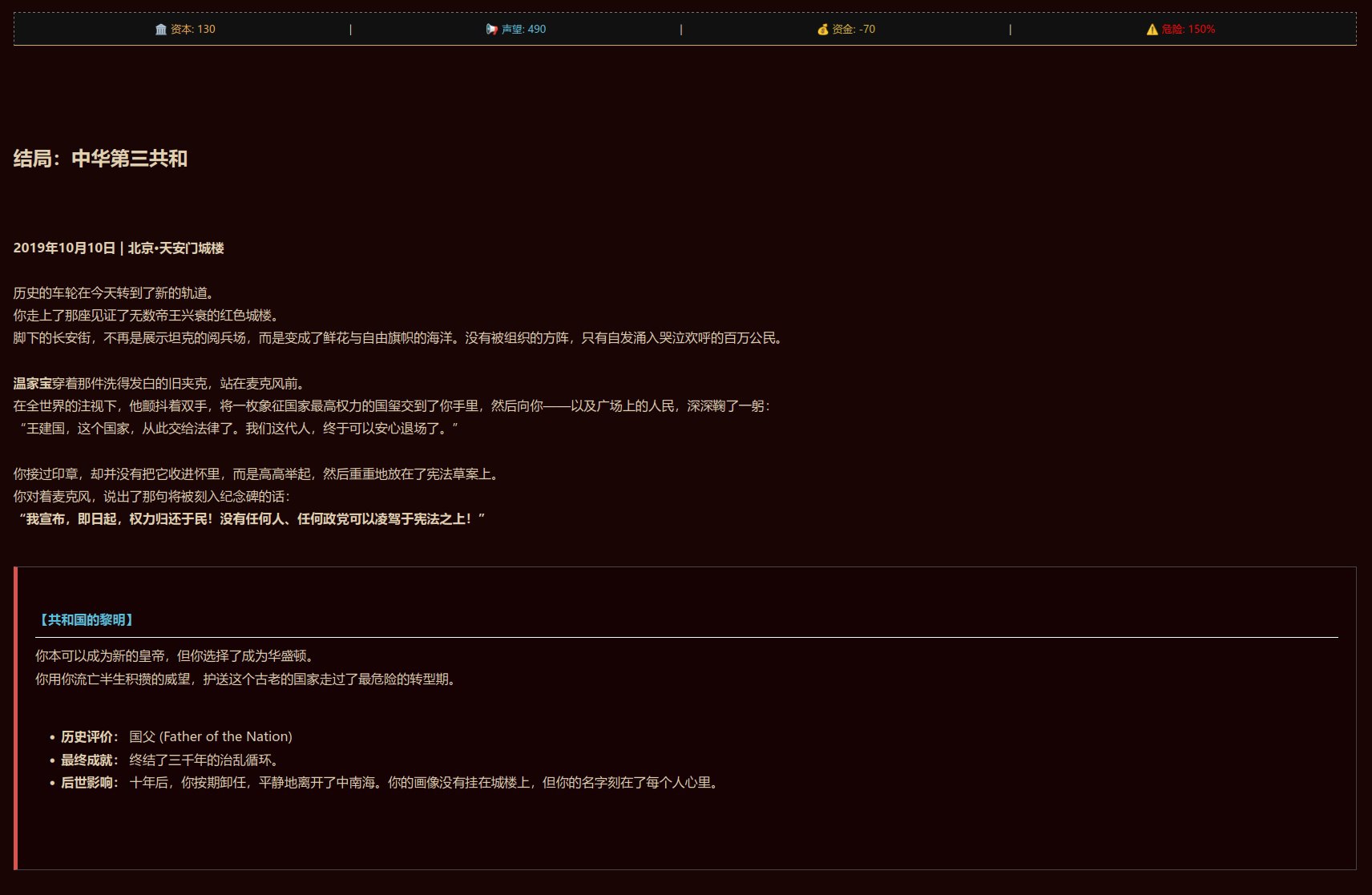Select the 资金: -70 stat value
Screen dimensions: 1372x895
[853, 30]
